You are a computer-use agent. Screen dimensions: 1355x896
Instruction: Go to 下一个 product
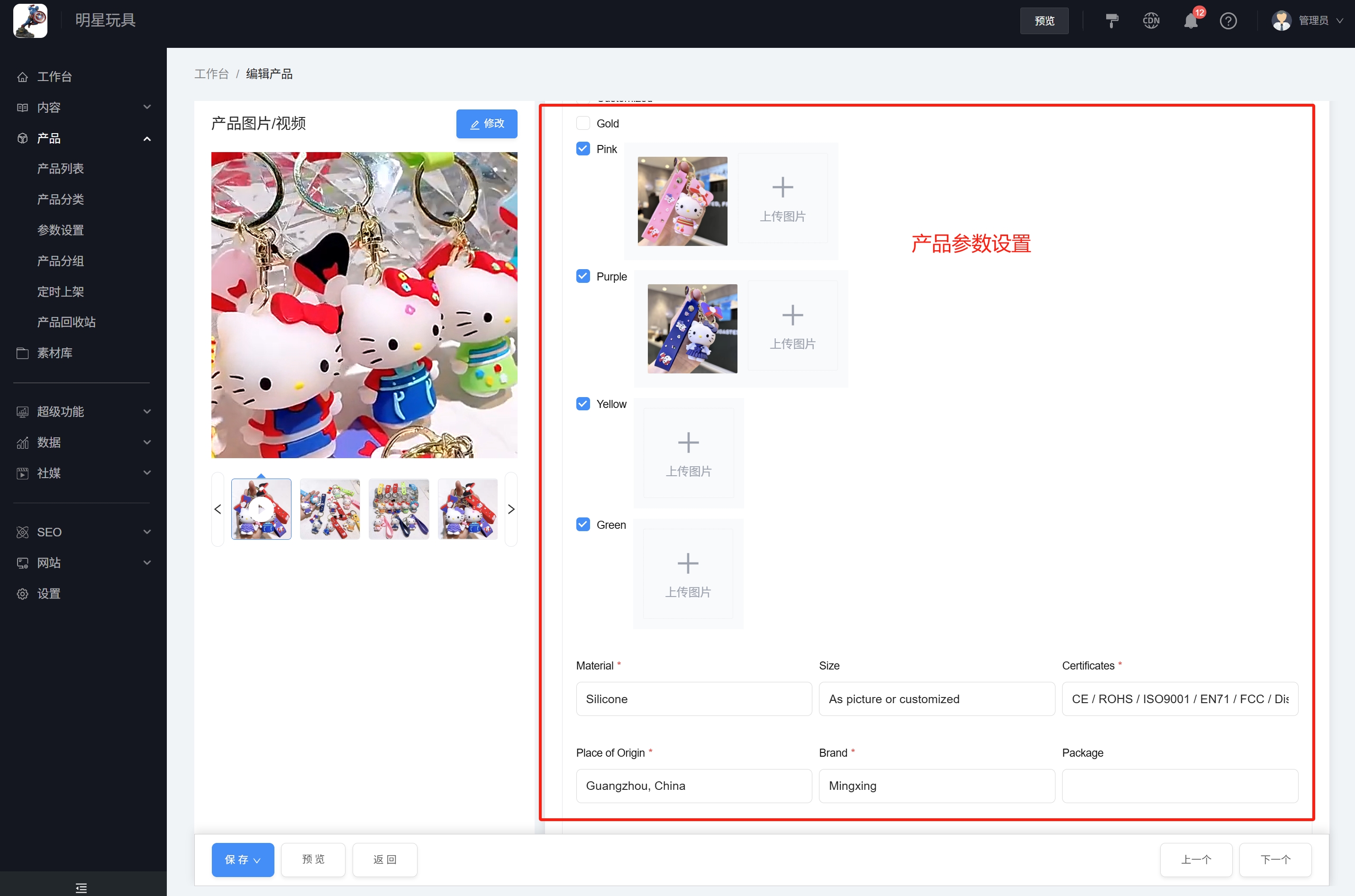(1275, 860)
